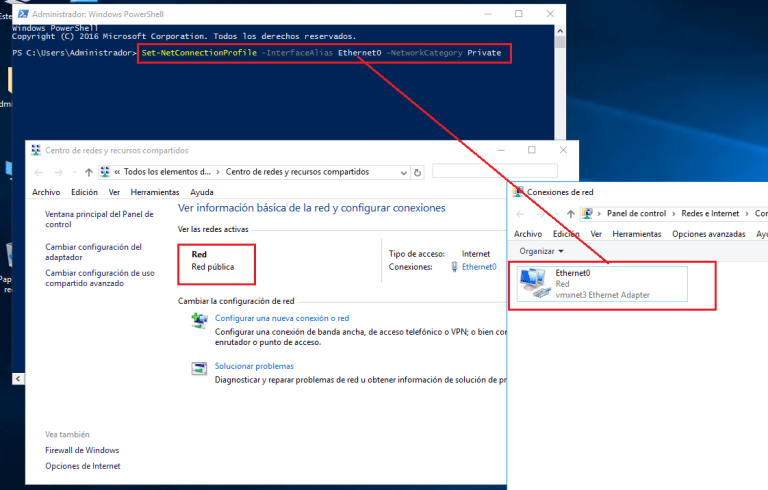
Task: Click the Ethernet0 connection link
Action: (479, 267)
